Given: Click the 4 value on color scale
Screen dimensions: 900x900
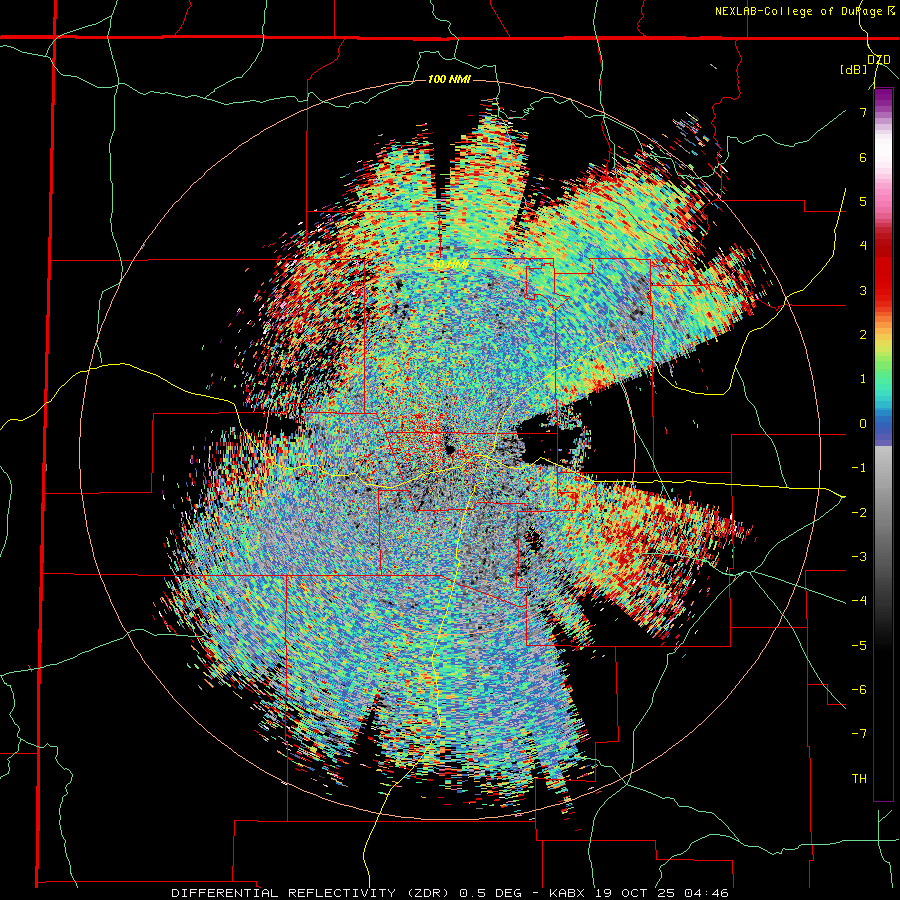Looking at the screenshot, I should (863, 246).
